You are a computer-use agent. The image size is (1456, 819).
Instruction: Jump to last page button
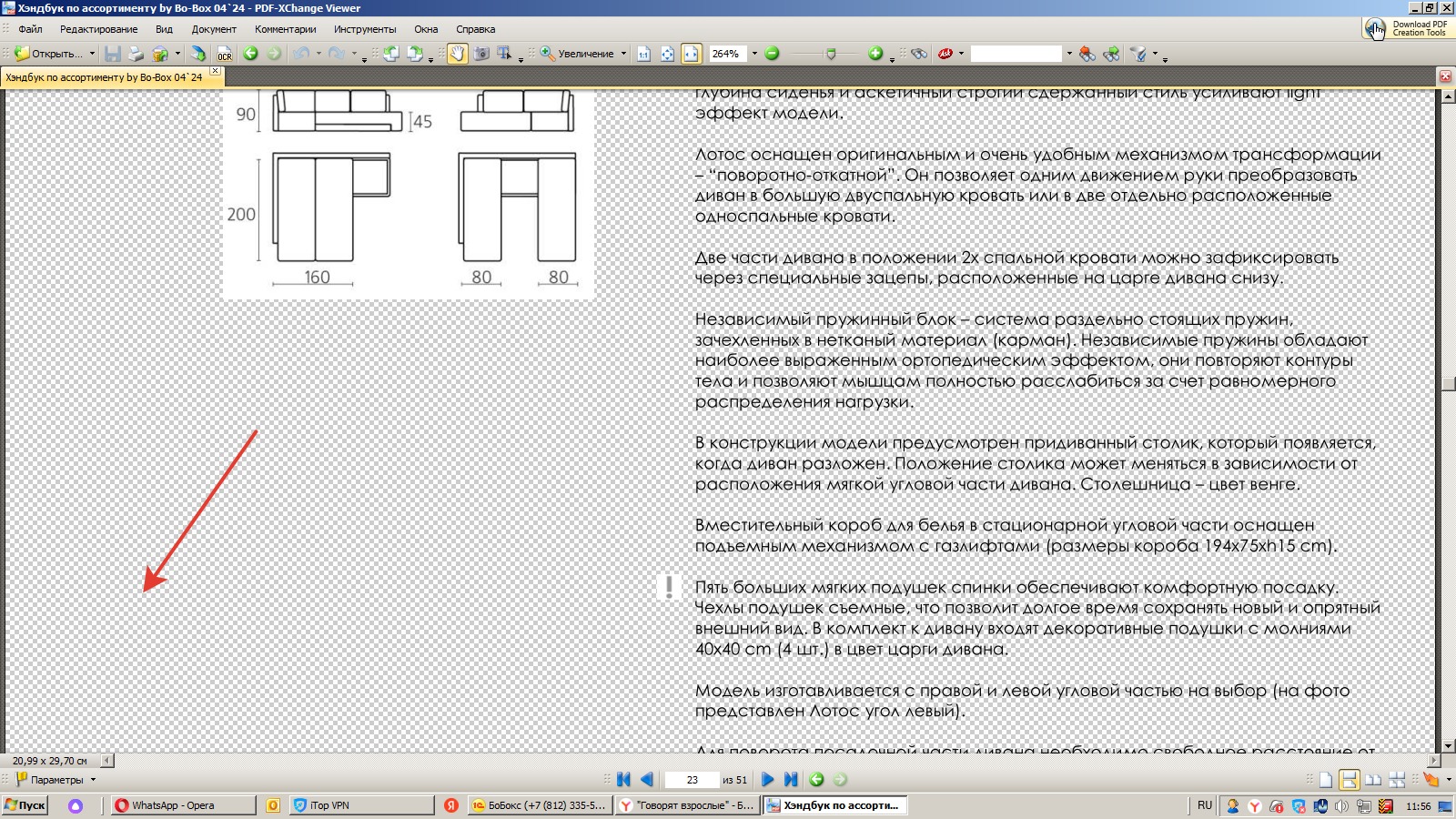pos(791,780)
